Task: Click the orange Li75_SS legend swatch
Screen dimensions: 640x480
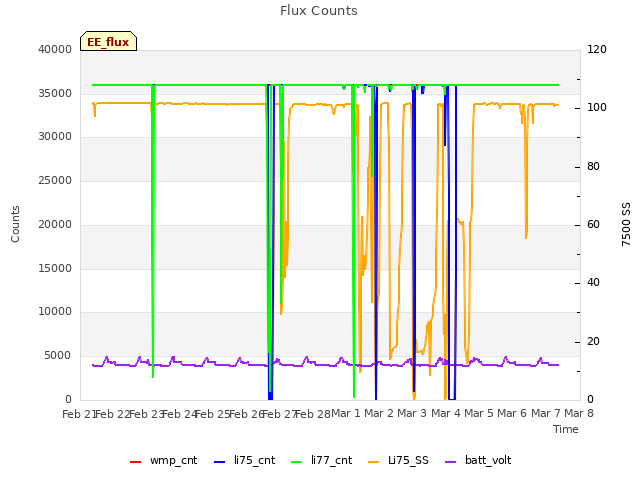Action: pyautogui.click(x=373, y=462)
